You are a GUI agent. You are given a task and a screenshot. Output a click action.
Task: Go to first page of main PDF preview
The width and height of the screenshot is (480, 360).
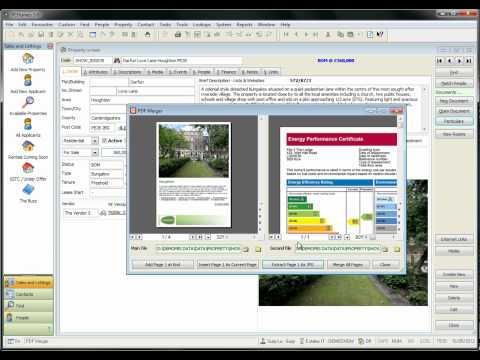tap(133, 237)
